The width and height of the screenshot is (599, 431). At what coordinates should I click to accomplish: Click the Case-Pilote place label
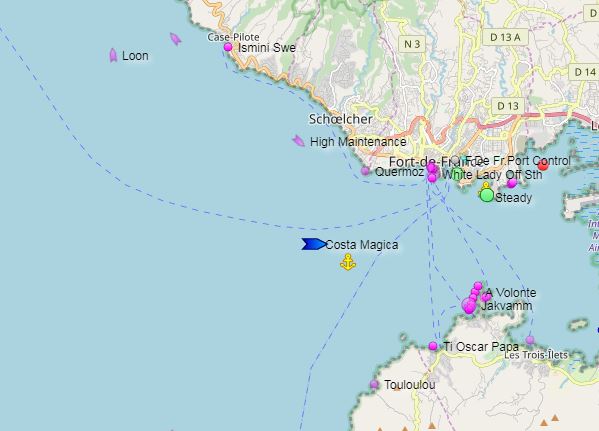(x=233, y=37)
